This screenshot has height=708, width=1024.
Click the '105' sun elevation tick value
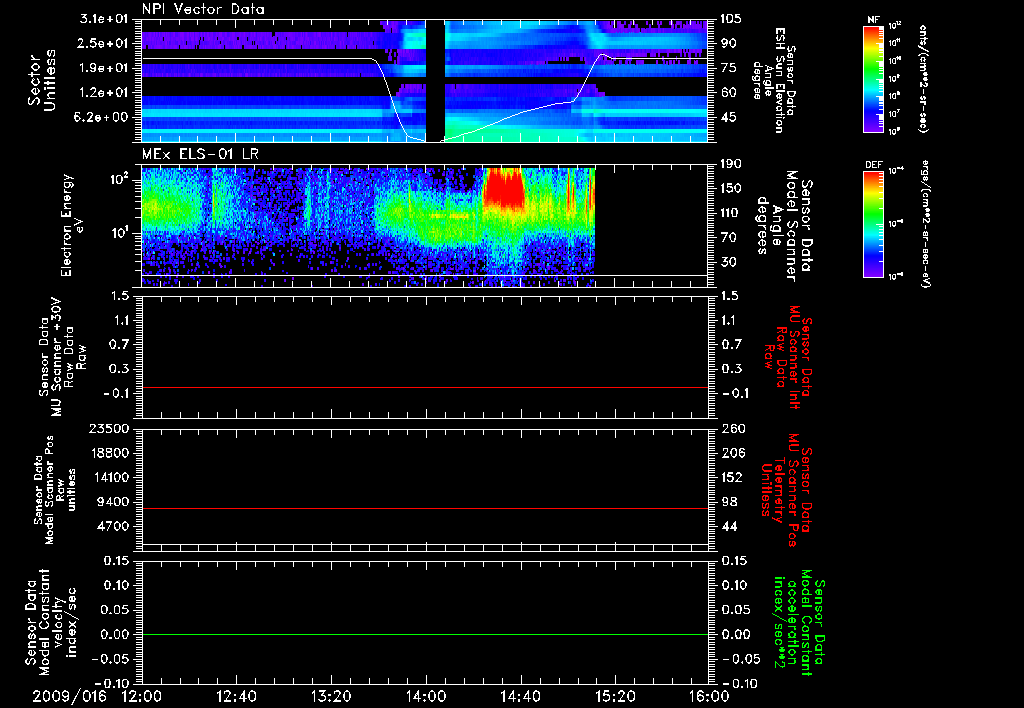coord(731,19)
